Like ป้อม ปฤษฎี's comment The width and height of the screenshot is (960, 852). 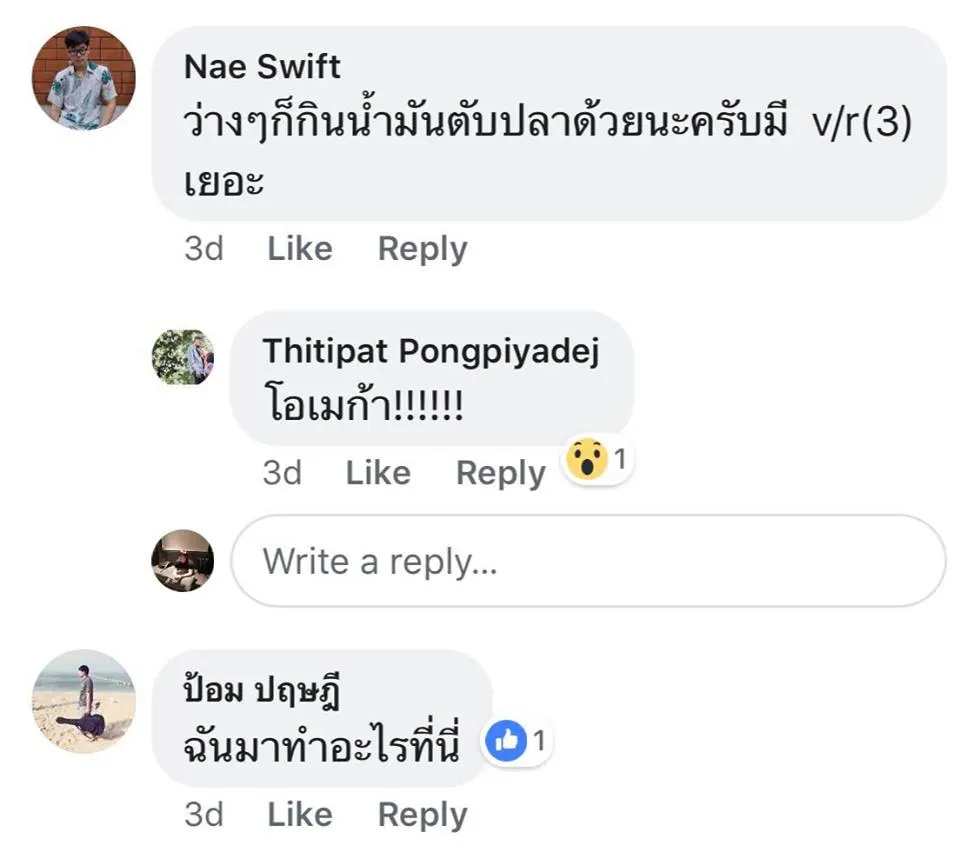pyautogui.click(x=299, y=815)
